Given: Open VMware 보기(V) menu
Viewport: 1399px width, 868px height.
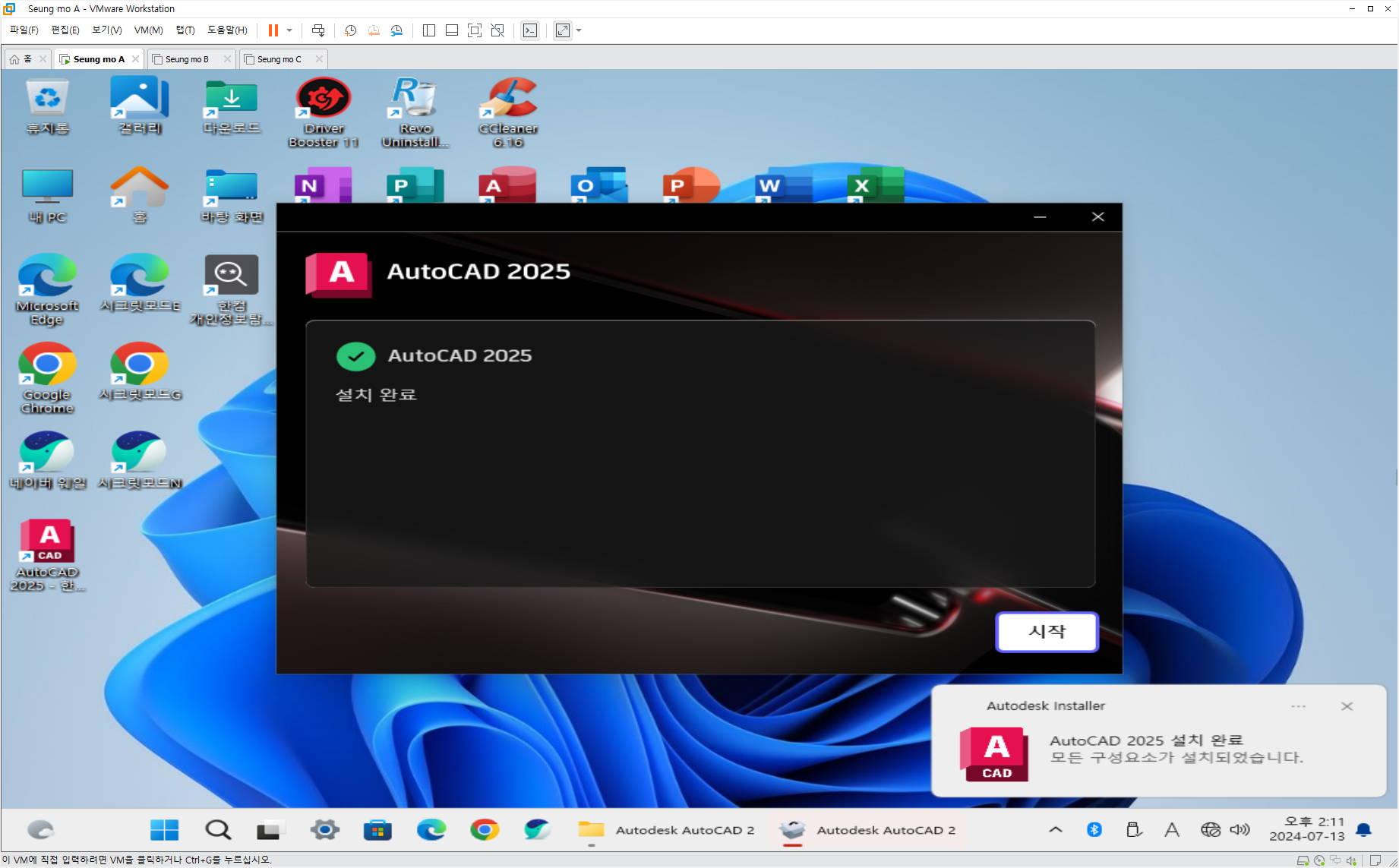Looking at the screenshot, I should 106,30.
